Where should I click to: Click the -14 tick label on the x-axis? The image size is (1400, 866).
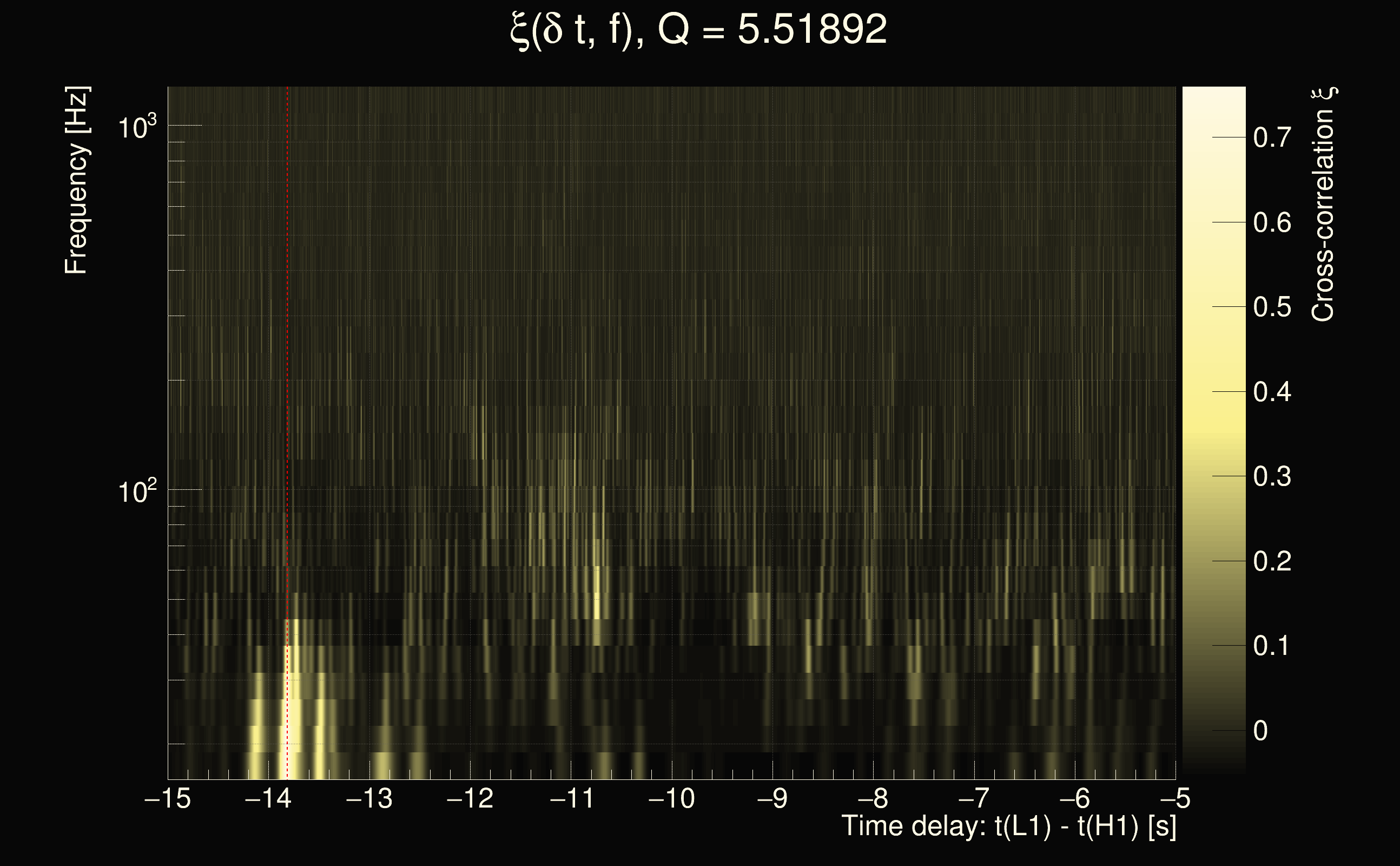tap(268, 798)
